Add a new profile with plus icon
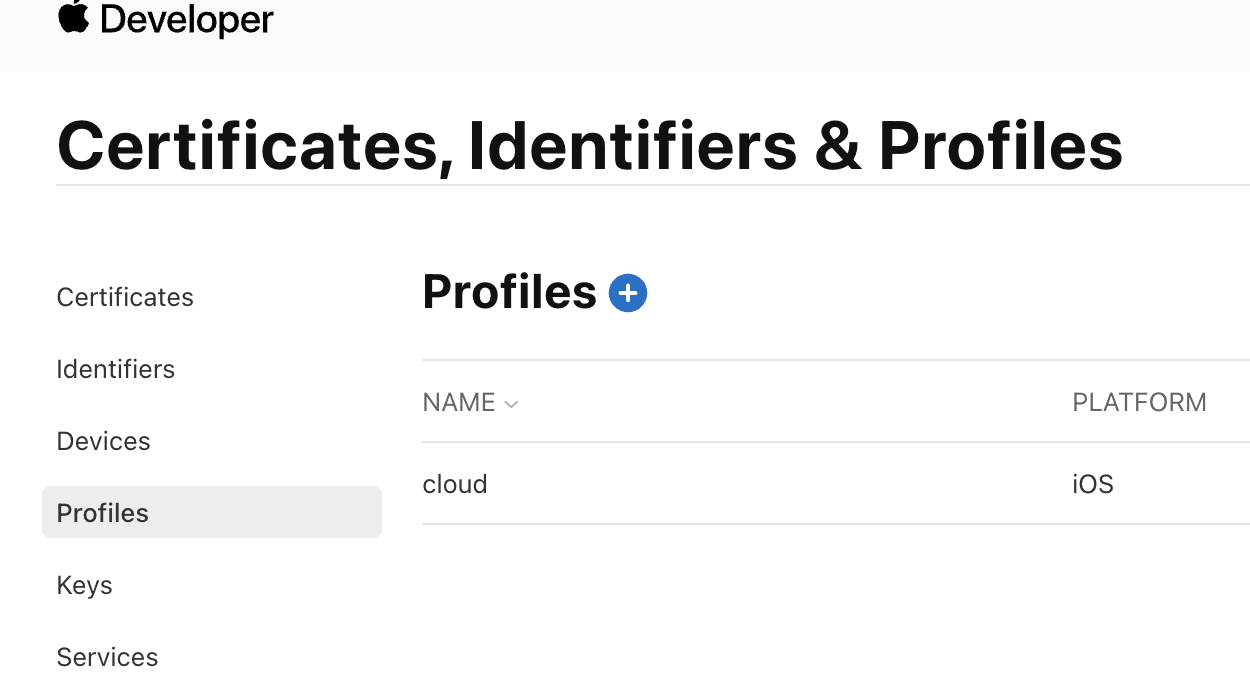The height and width of the screenshot is (684, 1250). 628,293
